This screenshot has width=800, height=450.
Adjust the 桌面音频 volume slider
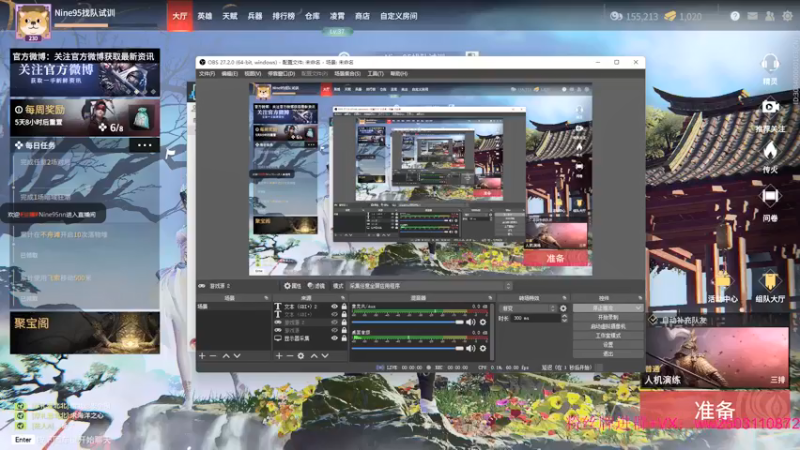[x=408, y=348]
